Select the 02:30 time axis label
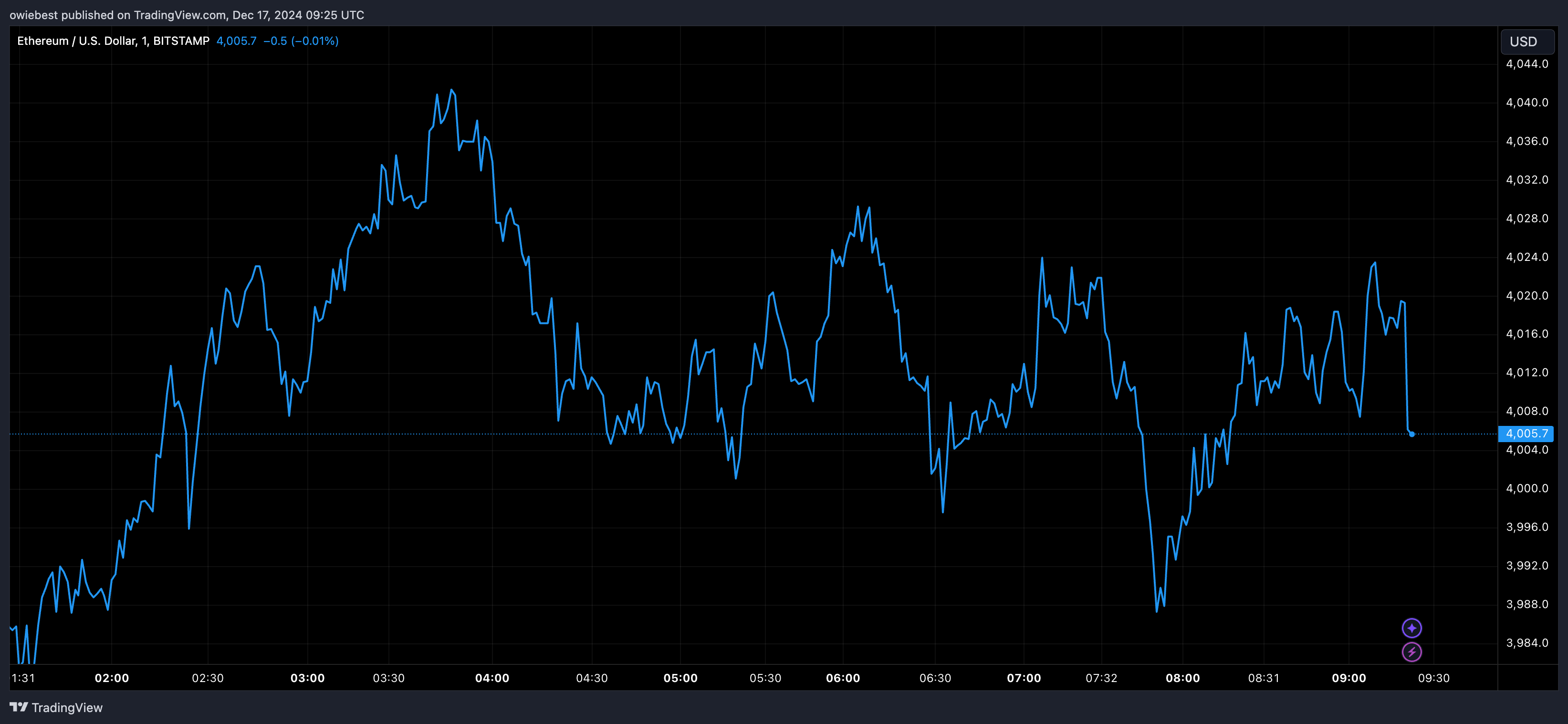This screenshot has width=1568, height=724. coord(208,678)
